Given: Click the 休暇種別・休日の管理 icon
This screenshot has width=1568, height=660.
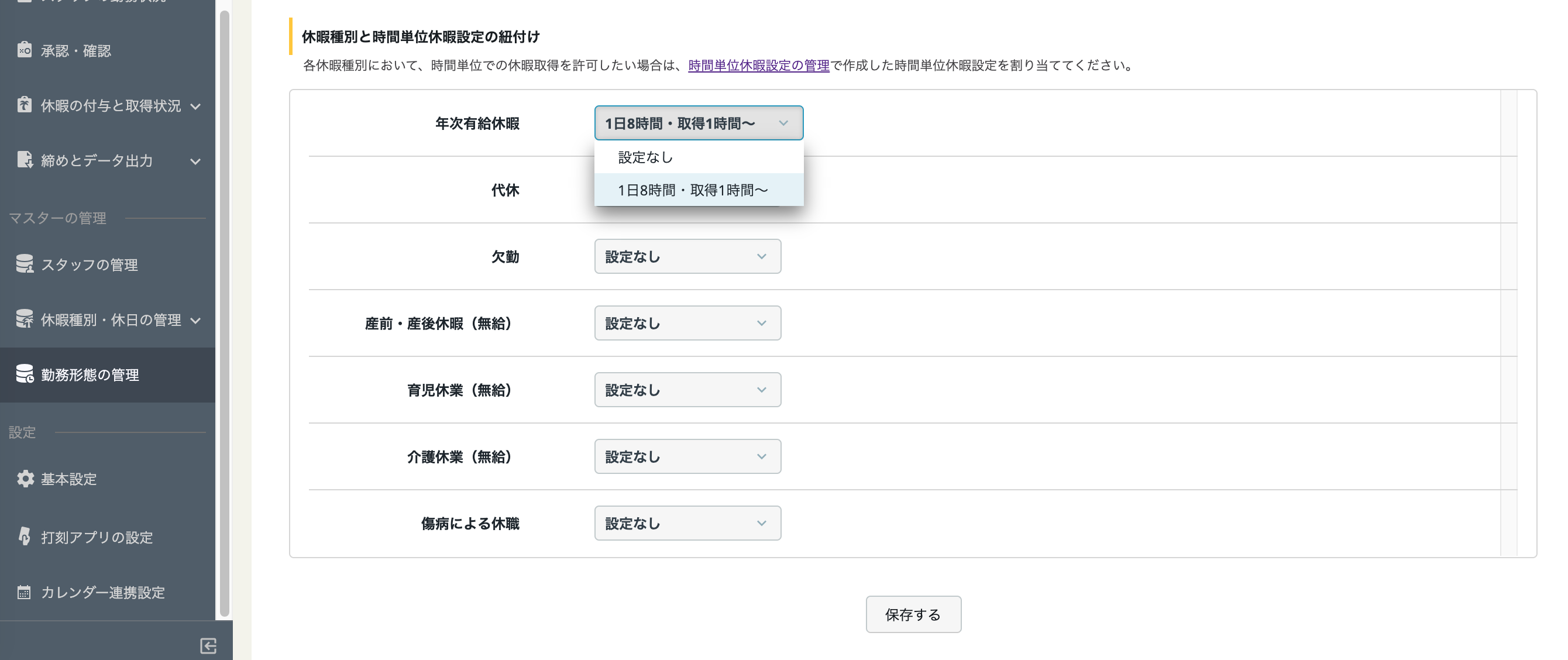Looking at the screenshot, I should point(25,319).
